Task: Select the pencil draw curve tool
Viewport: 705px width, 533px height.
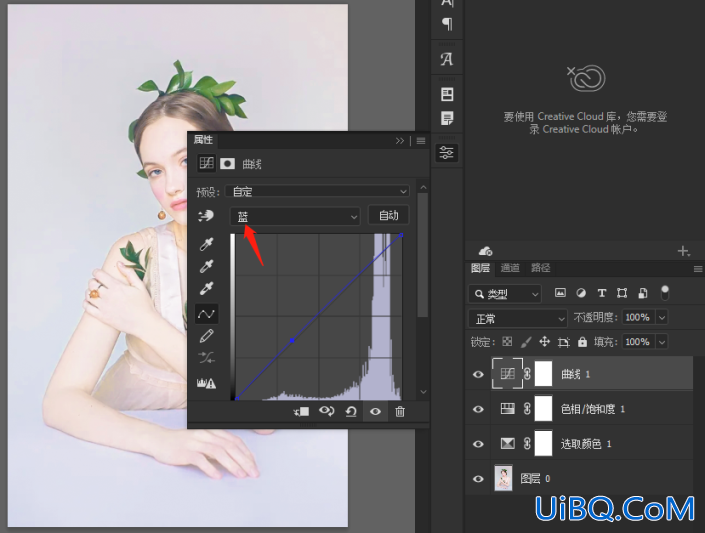Action: (206, 336)
